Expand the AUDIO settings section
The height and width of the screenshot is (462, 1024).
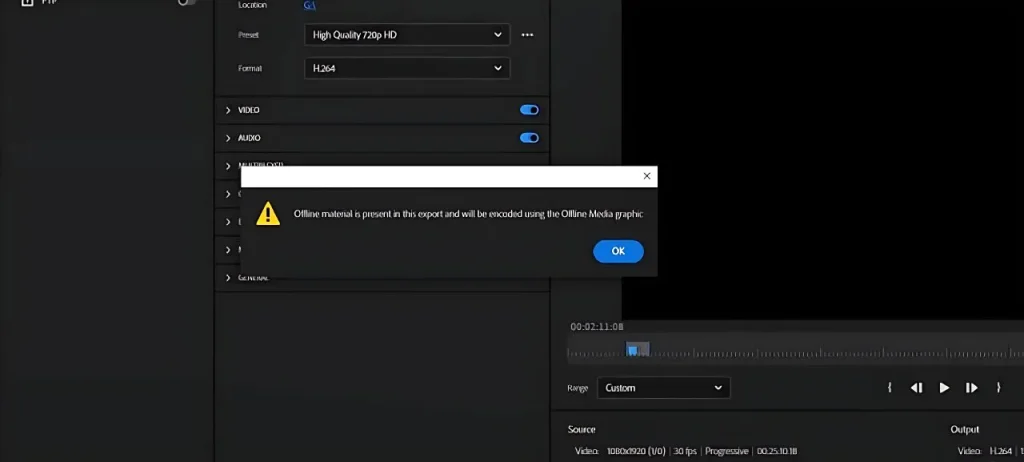pyautogui.click(x=228, y=139)
